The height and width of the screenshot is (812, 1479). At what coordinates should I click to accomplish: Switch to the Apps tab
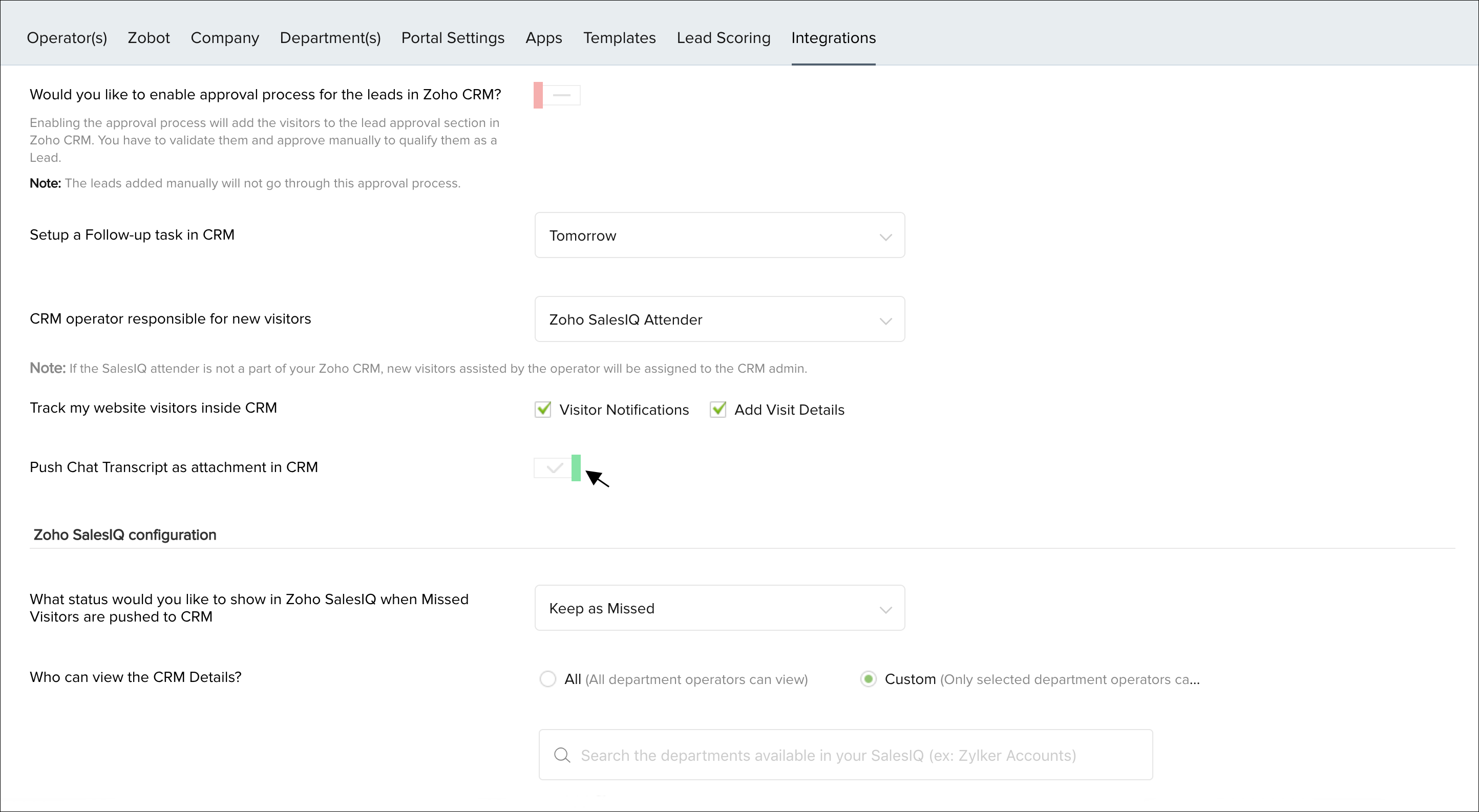(x=544, y=38)
